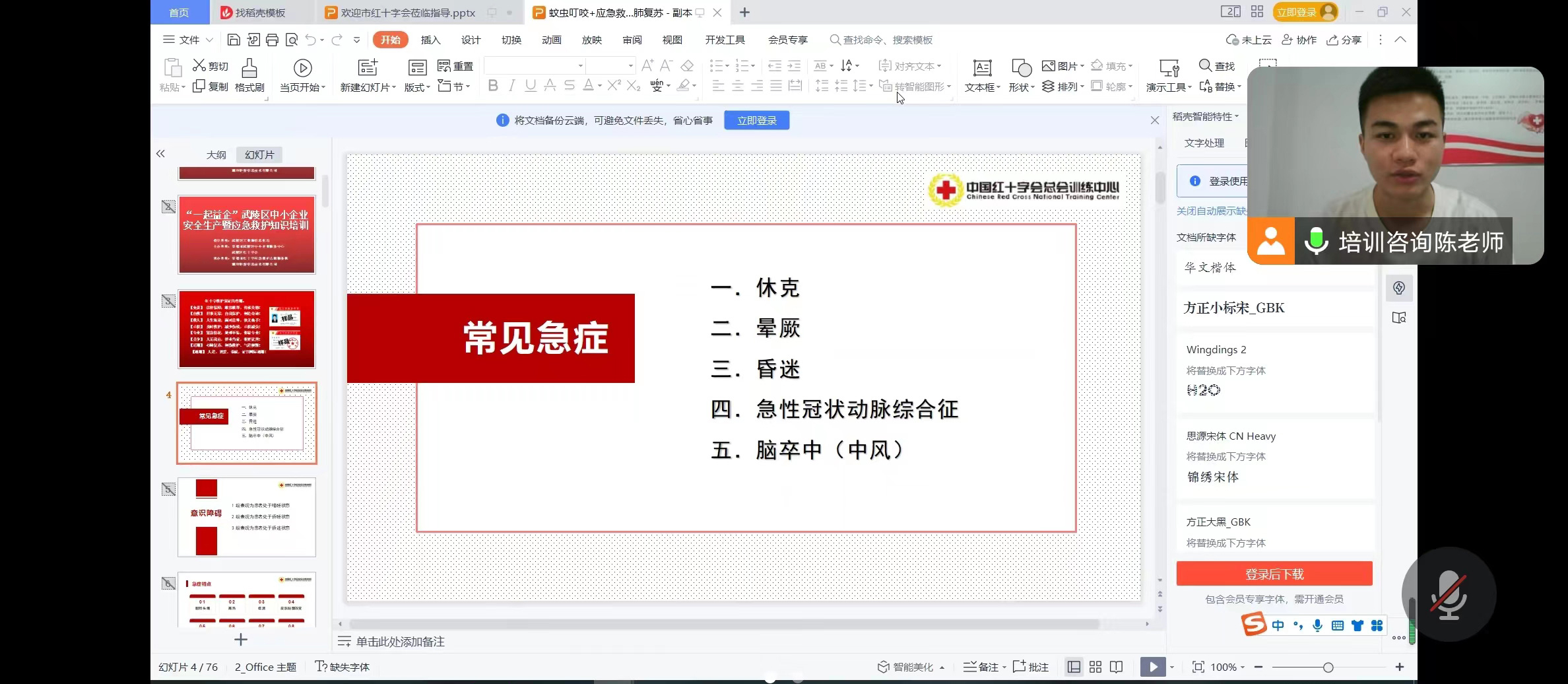Open the Shapes (形状) tool

pos(1021,68)
